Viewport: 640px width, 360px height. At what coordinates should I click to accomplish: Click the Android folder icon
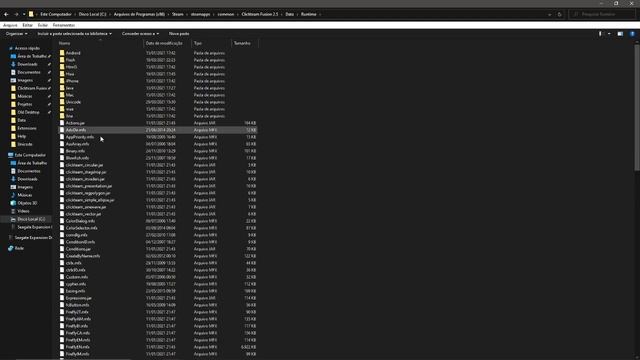tap(62, 53)
